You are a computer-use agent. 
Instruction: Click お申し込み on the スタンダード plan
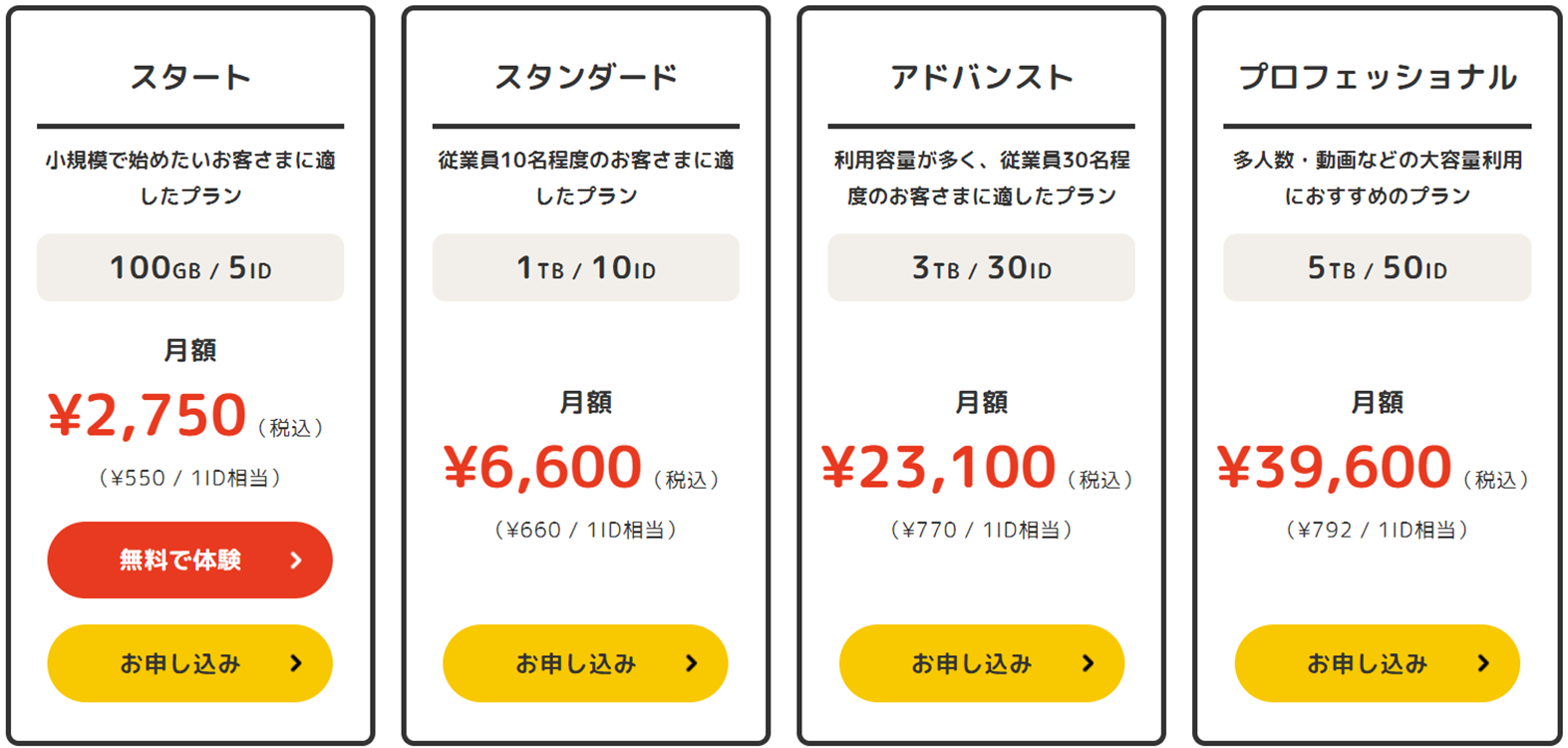[x=584, y=662]
